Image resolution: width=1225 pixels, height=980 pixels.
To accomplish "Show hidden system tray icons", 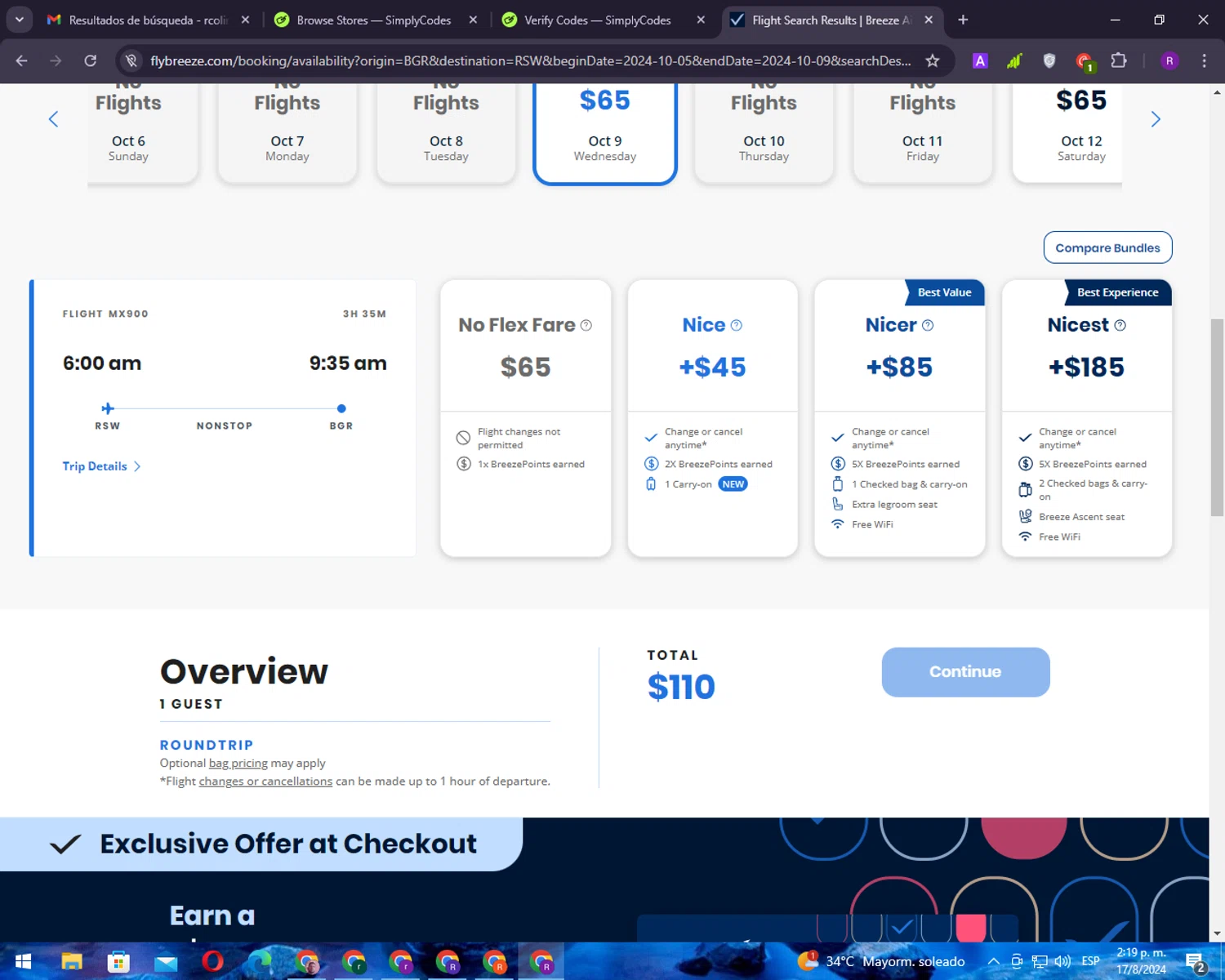I will point(993,961).
